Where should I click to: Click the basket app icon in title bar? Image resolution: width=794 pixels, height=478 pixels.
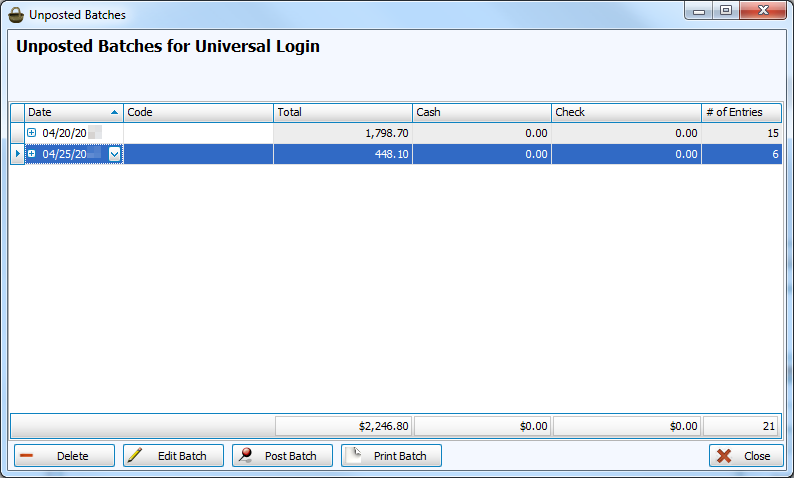16,15
